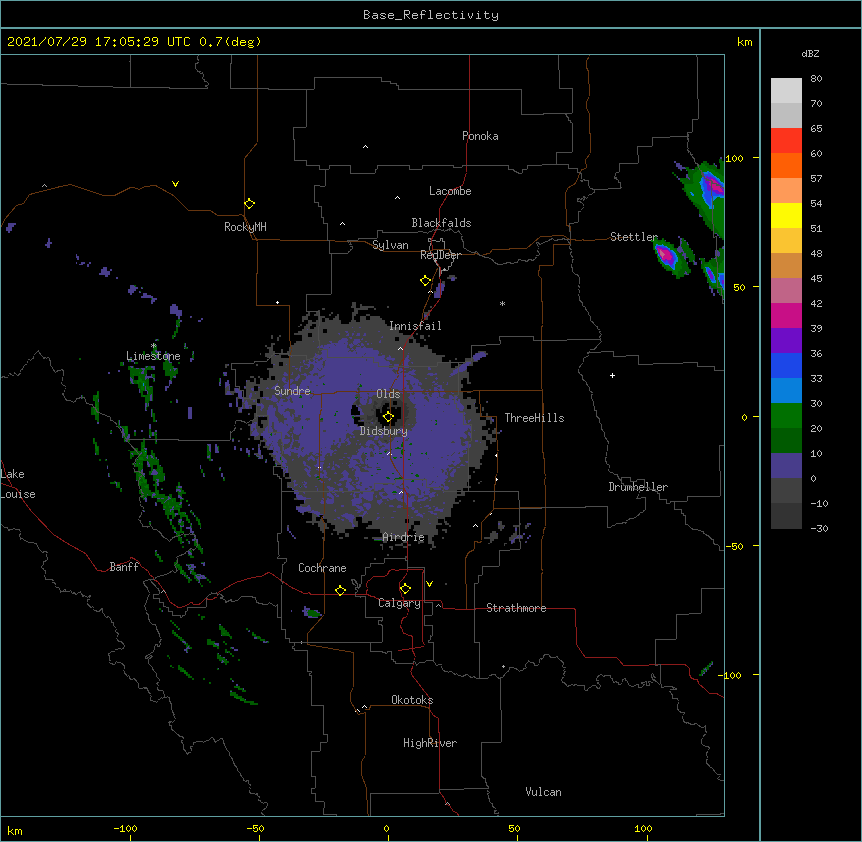Click the red 65 dBZ legend swatch
Image resolution: width=862 pixels, height=842 pixels.
(x=786, y=141)
